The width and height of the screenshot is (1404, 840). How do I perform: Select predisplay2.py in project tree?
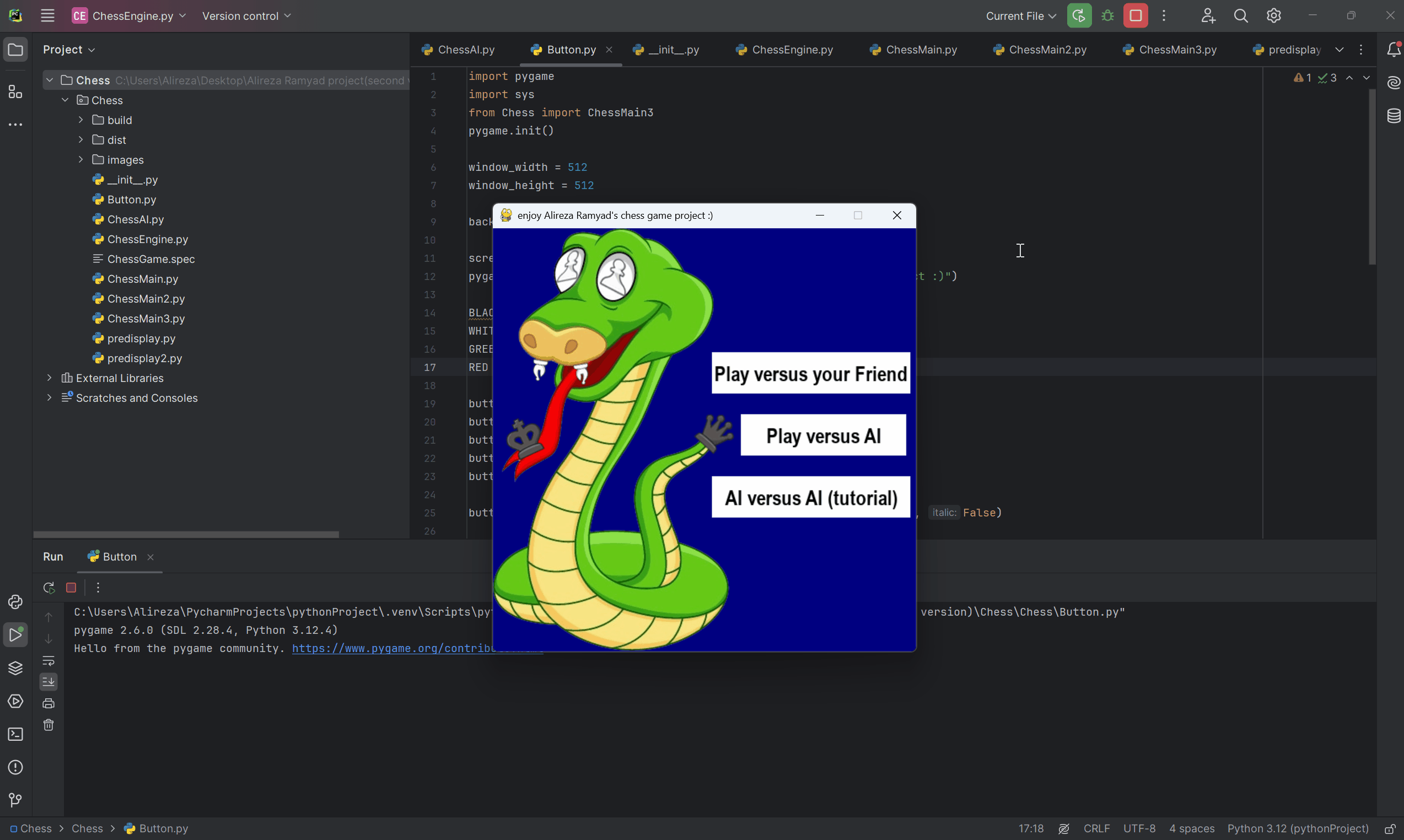coord(137,358)
